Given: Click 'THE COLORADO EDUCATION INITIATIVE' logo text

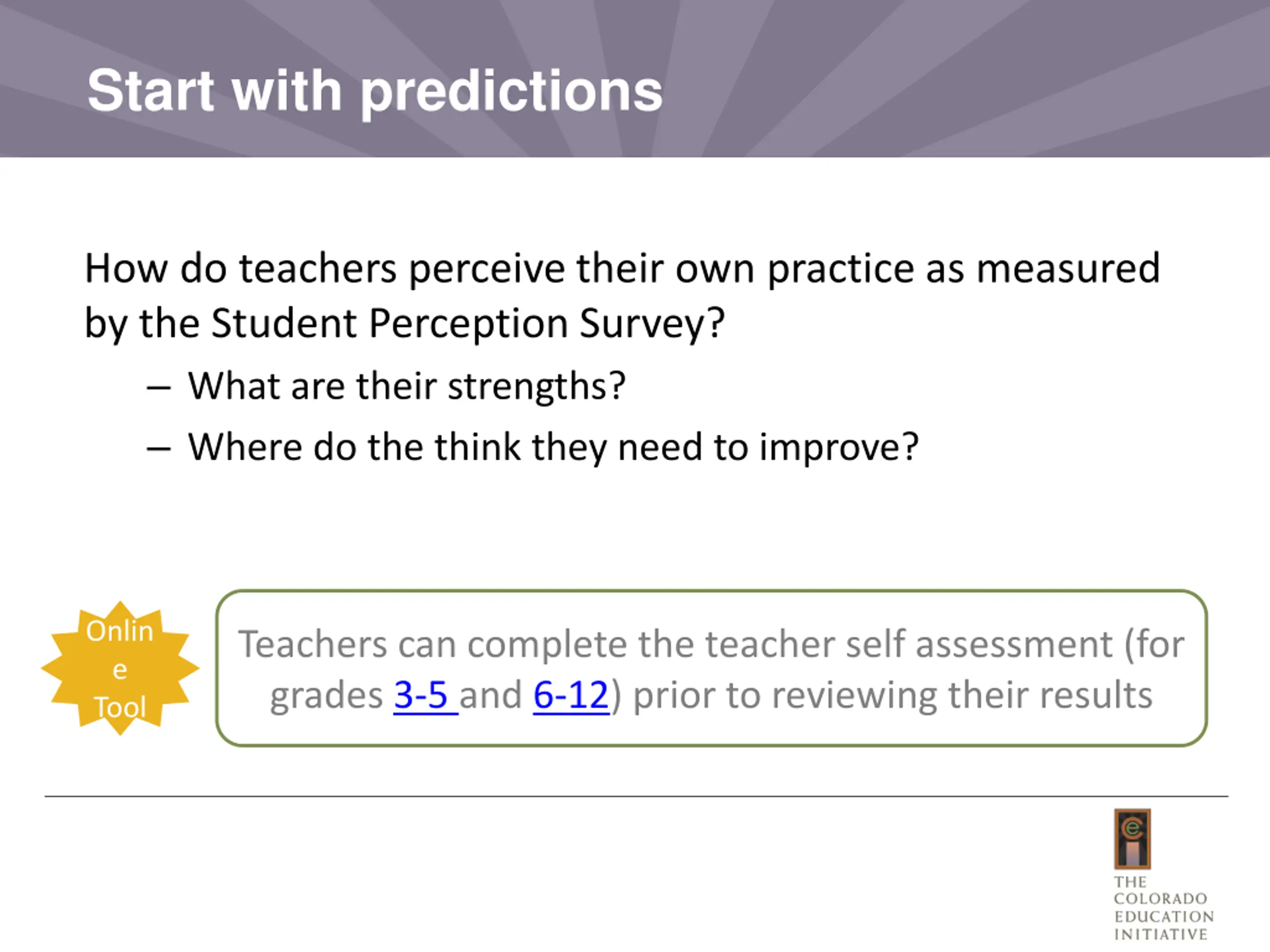Looking at the screenshot, I should 1164,908.
